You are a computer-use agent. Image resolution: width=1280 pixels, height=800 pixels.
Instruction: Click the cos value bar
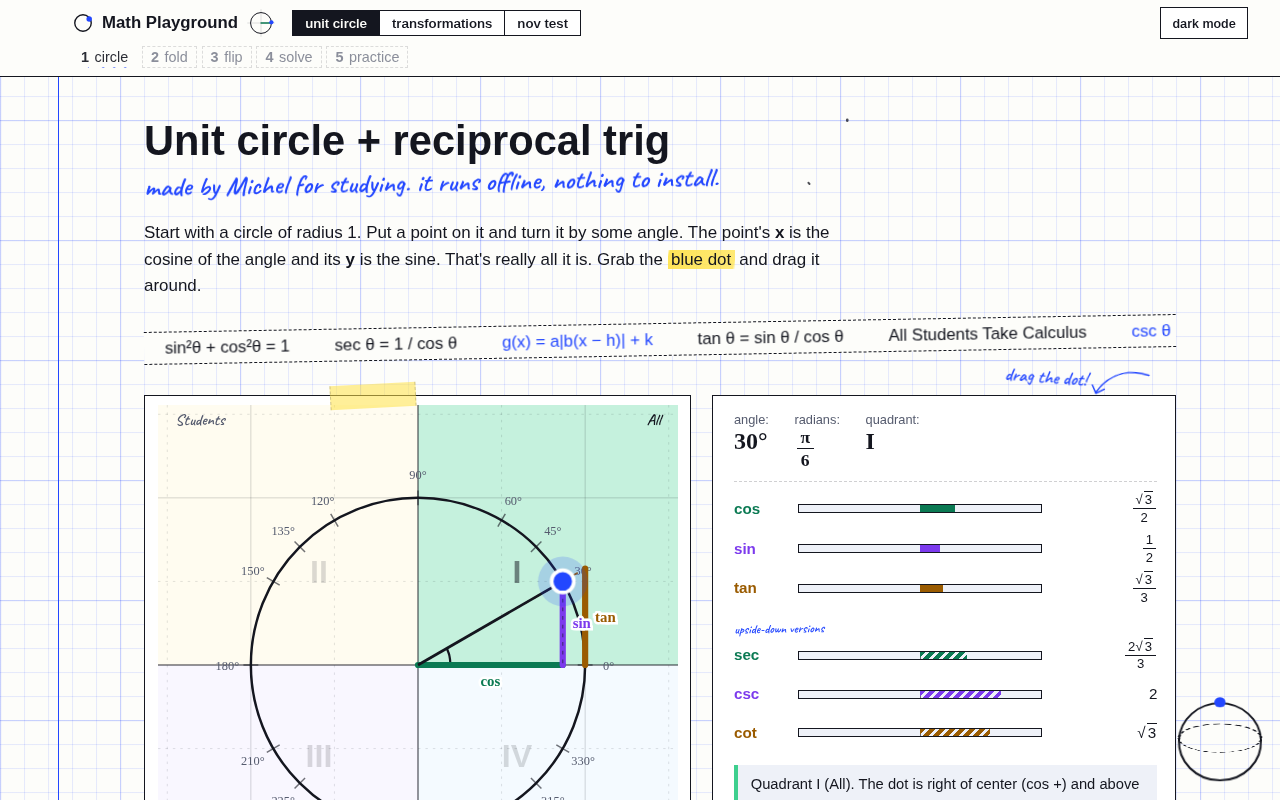click(920, 508)
